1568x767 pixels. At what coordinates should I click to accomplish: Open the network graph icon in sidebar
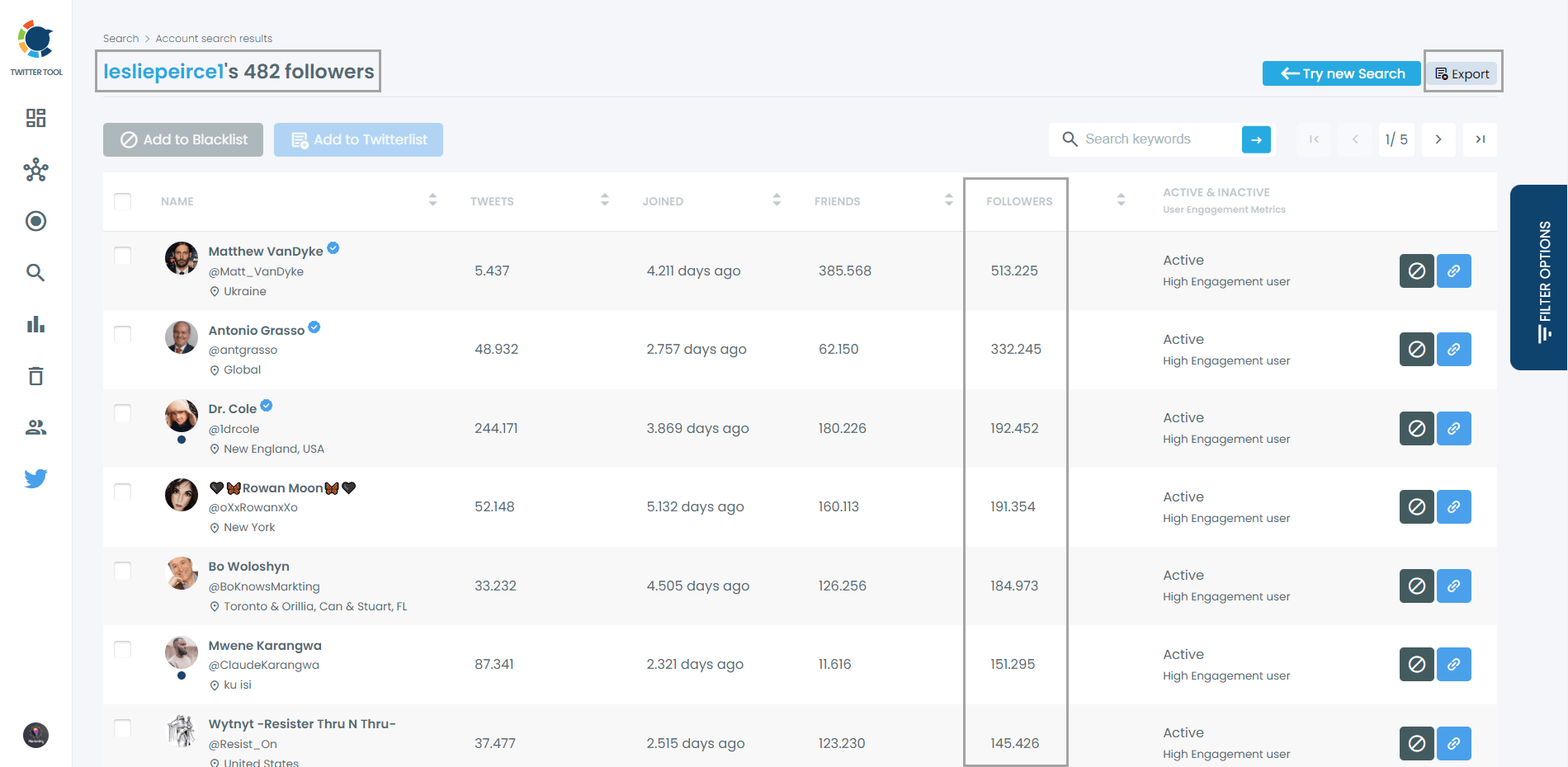coord(35,170)
